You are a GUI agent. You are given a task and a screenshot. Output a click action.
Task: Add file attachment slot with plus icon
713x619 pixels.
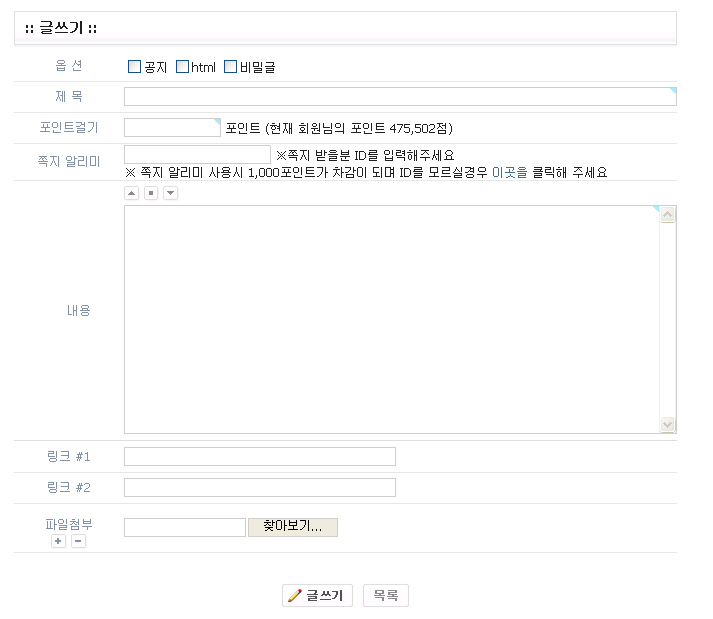pyautogui.click(x=58, y=541)
